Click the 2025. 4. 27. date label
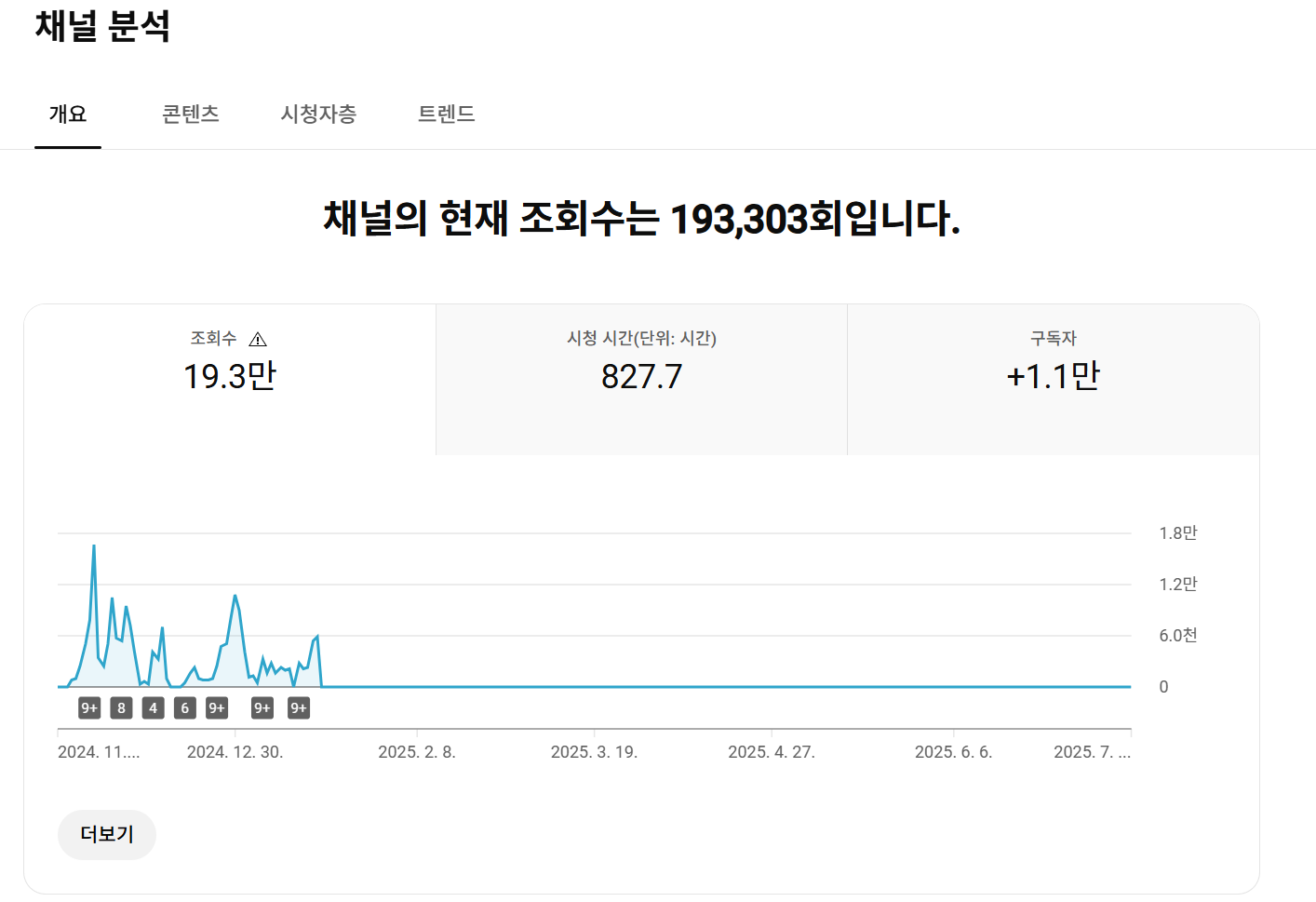Screen dimensions: 1316x902 coord(772,752)
